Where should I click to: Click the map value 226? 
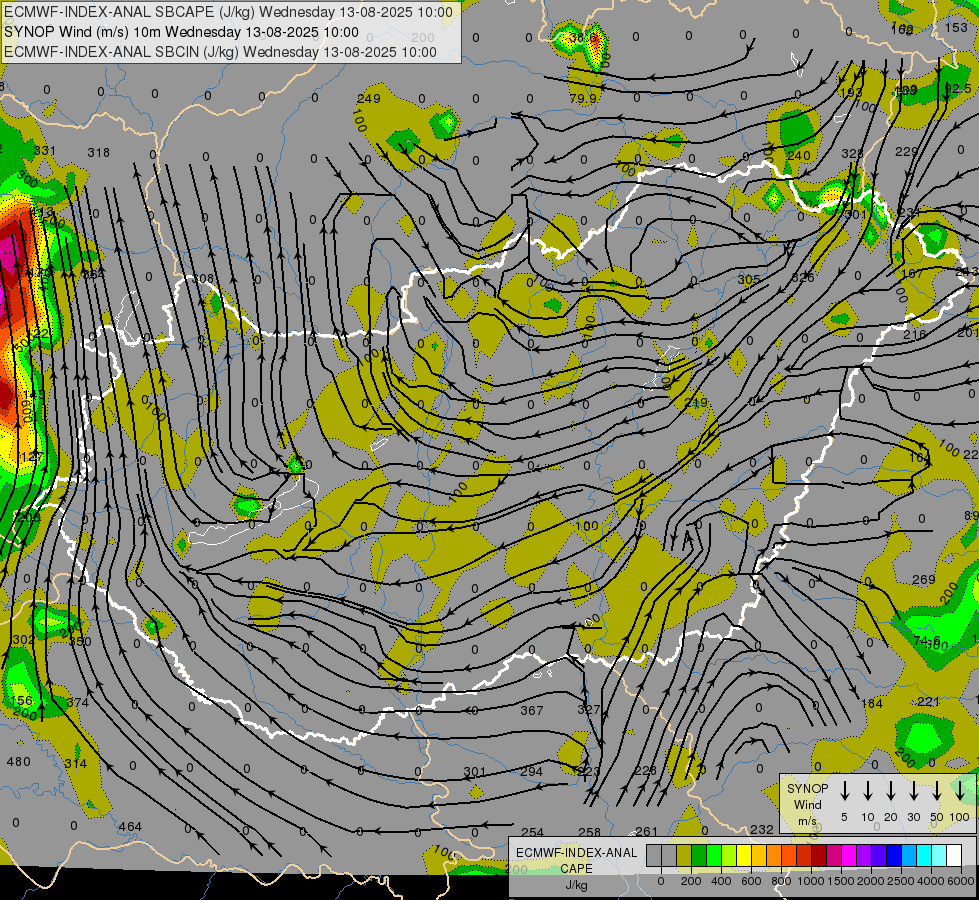[x=645, y=770]
